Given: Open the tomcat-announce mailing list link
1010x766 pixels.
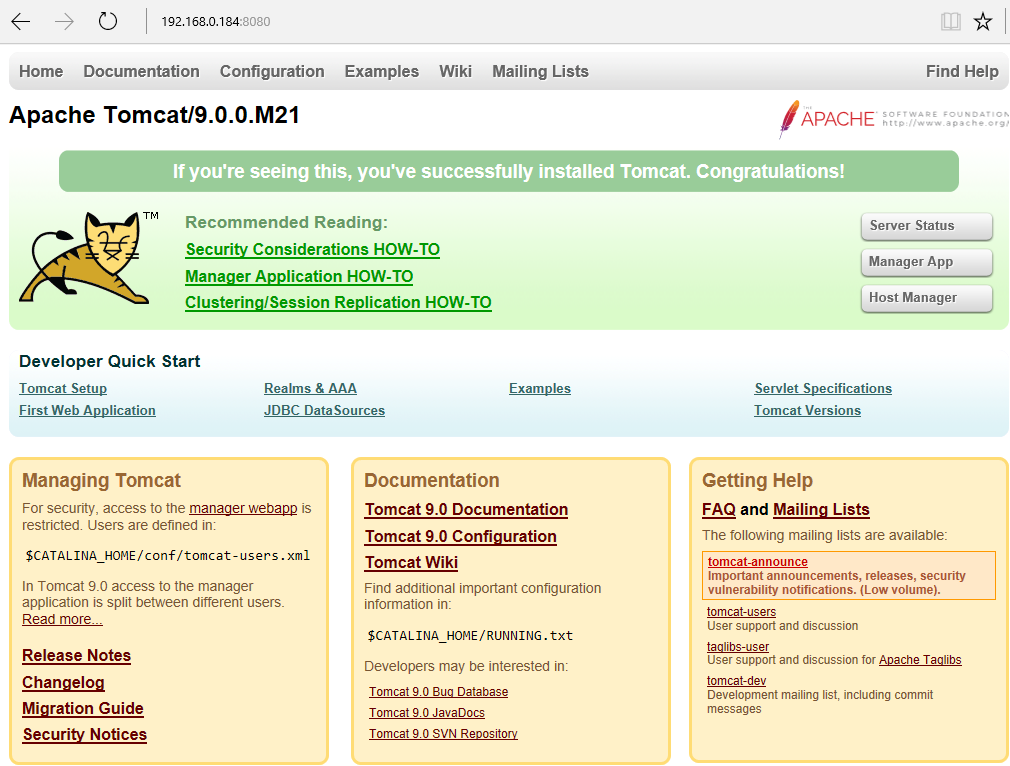Looking at the screenshot, I should pos(758,562).
